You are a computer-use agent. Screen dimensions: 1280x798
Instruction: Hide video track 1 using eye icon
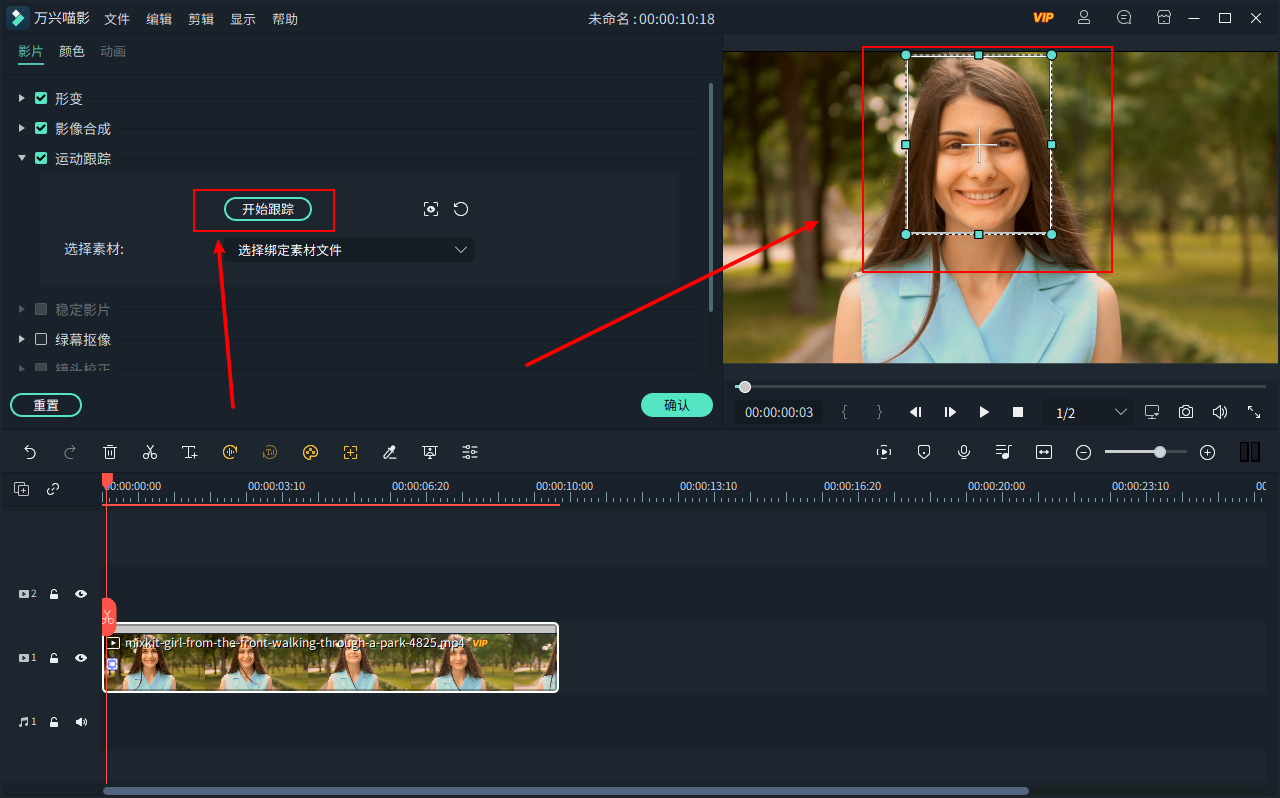81,658
